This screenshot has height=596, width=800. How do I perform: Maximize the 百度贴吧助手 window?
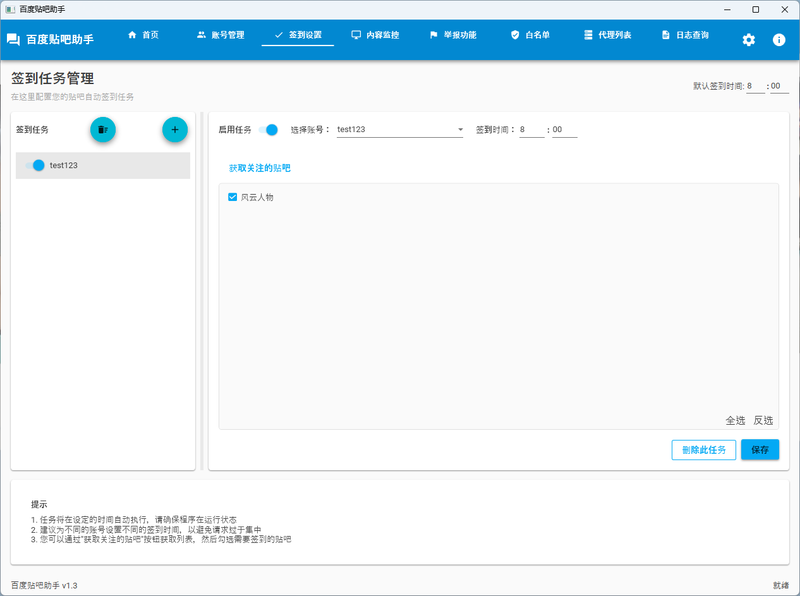[756, 10]
